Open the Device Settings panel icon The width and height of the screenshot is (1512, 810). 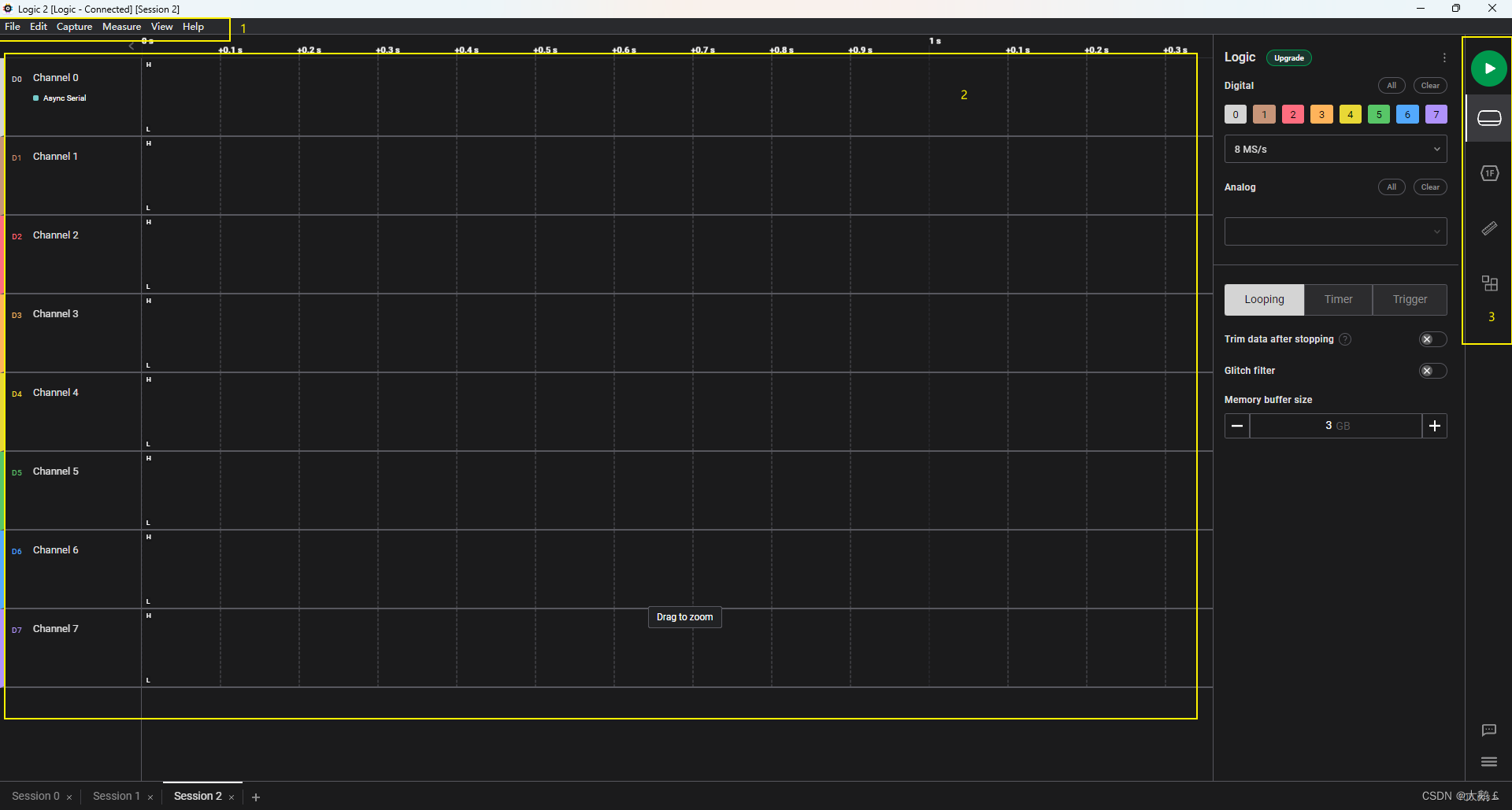point(1489,118)
